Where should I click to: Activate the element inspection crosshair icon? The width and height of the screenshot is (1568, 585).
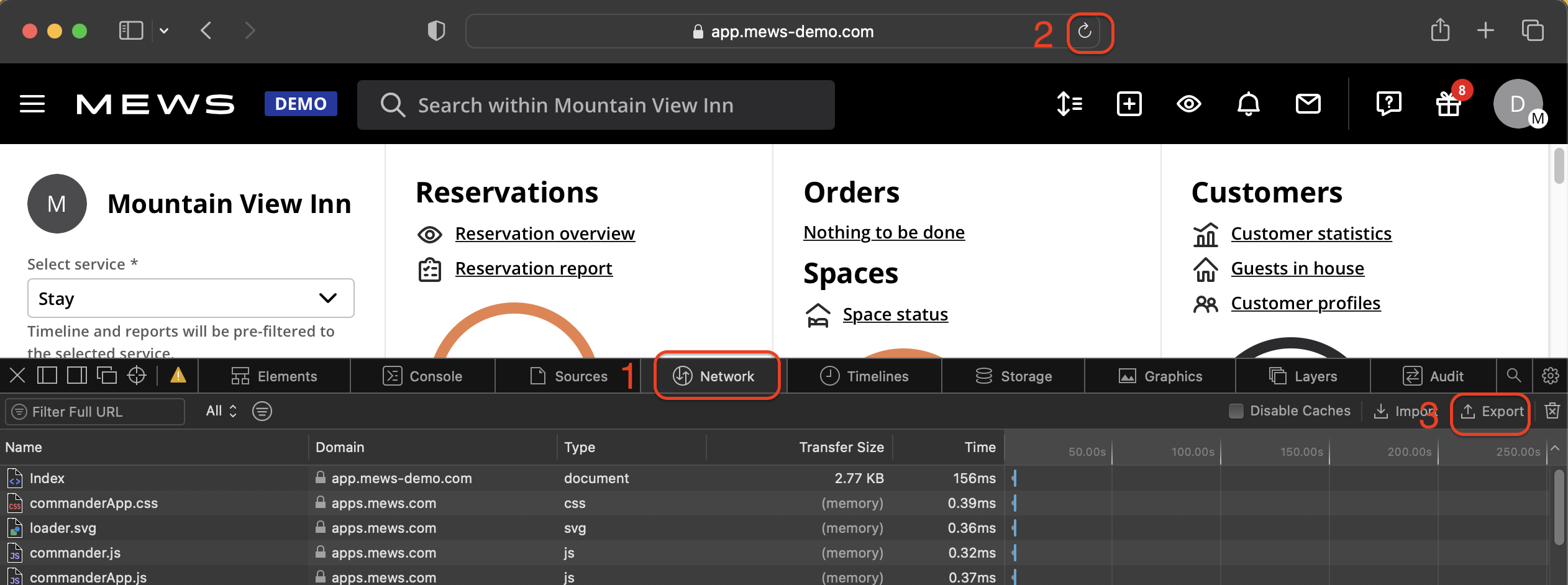click(137, 375)
